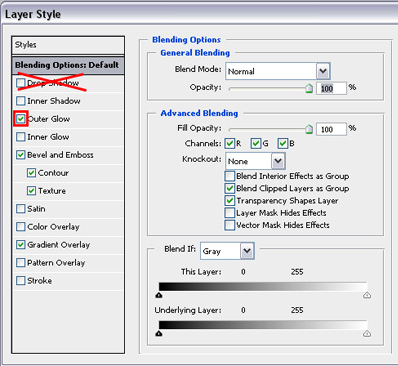Open Inner Shadow settings by its label
This screenshot has width=398, height=366.
[54, 101]
